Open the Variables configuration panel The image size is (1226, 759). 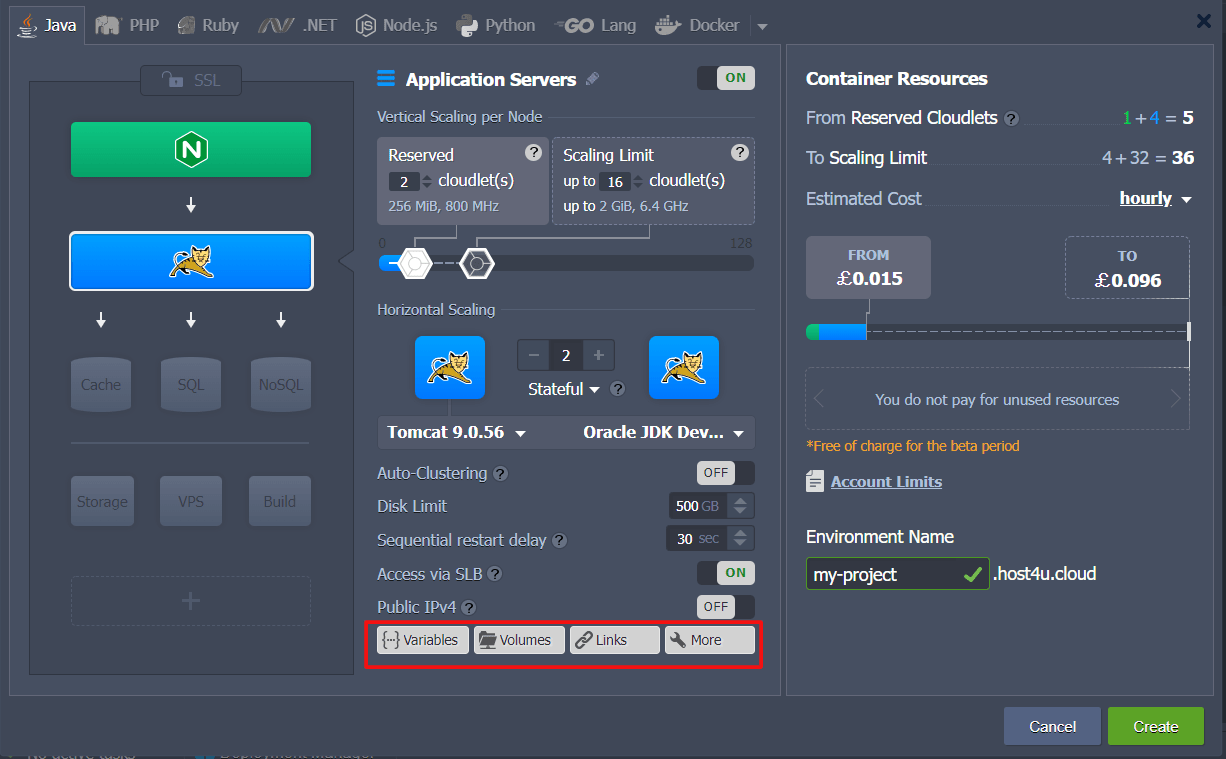click(422, 640)
